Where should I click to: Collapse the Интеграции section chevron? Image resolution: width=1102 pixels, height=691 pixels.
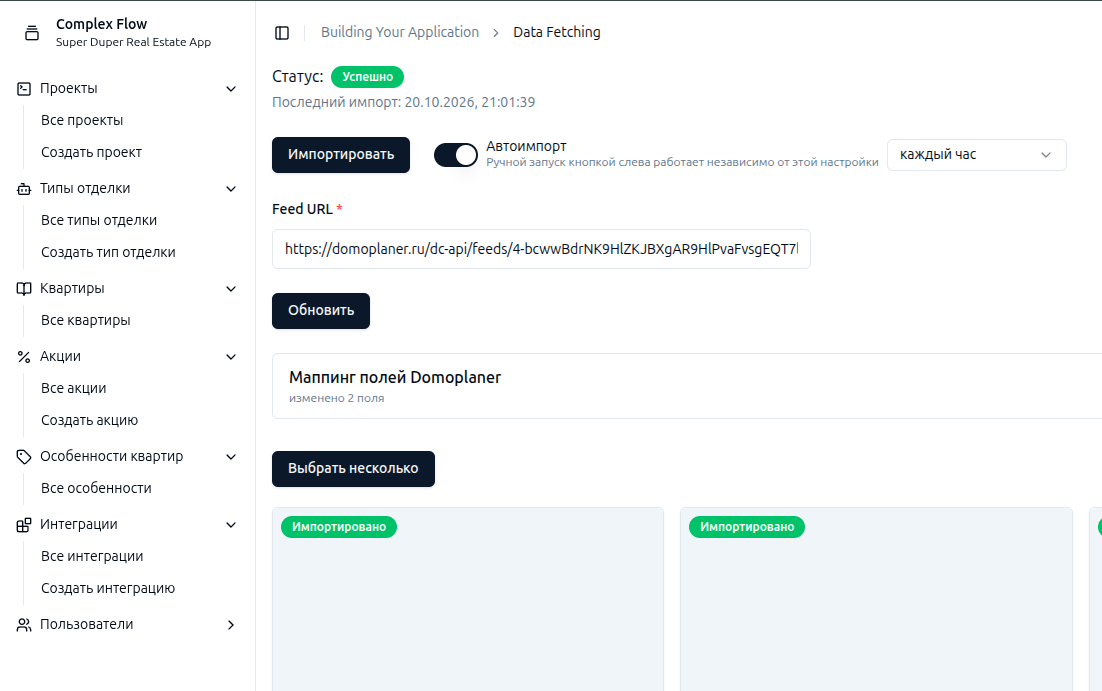point(231,524)
